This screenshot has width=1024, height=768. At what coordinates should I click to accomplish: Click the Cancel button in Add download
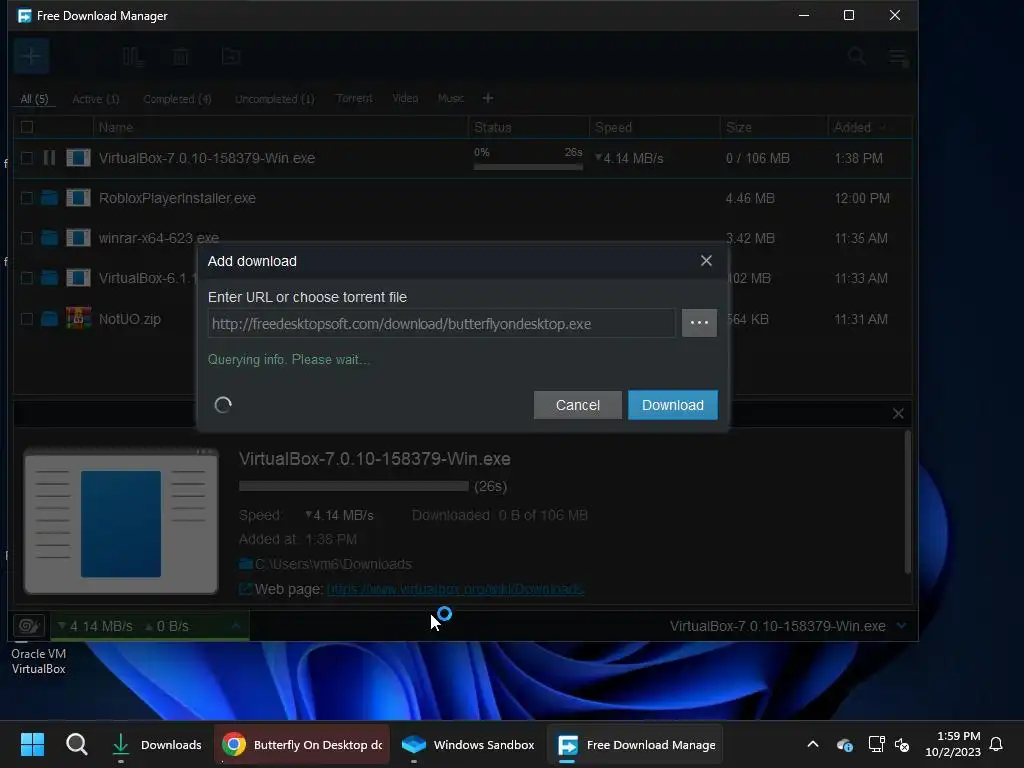[x=577, y=405]
